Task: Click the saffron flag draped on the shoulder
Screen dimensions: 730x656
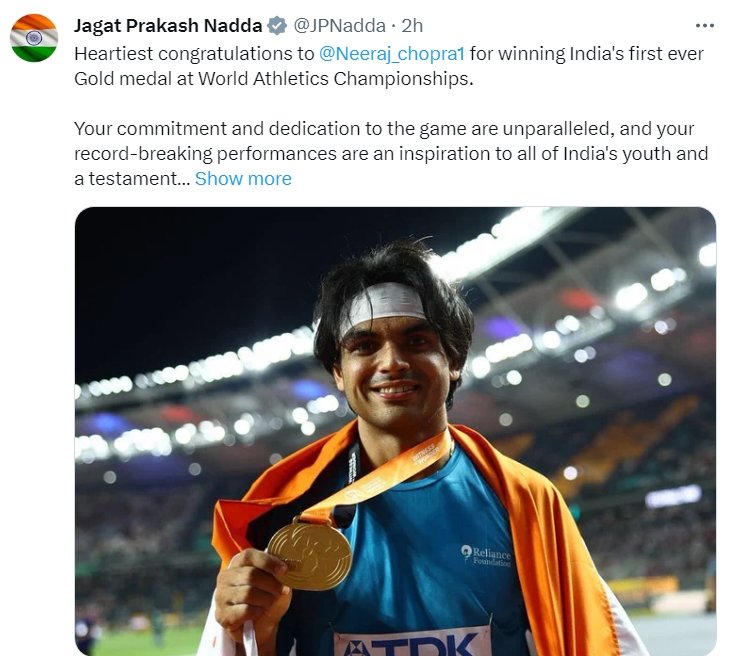Action: pyautogui.click(x=575, y=540)
